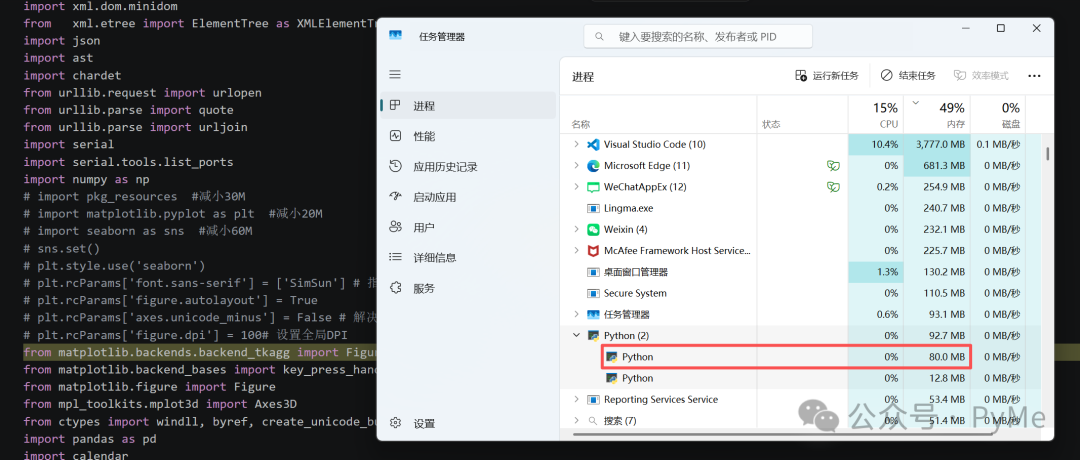The image size is (1080, 460).
Task: Select the Secure System process row
Action: [x=800, y=293]
